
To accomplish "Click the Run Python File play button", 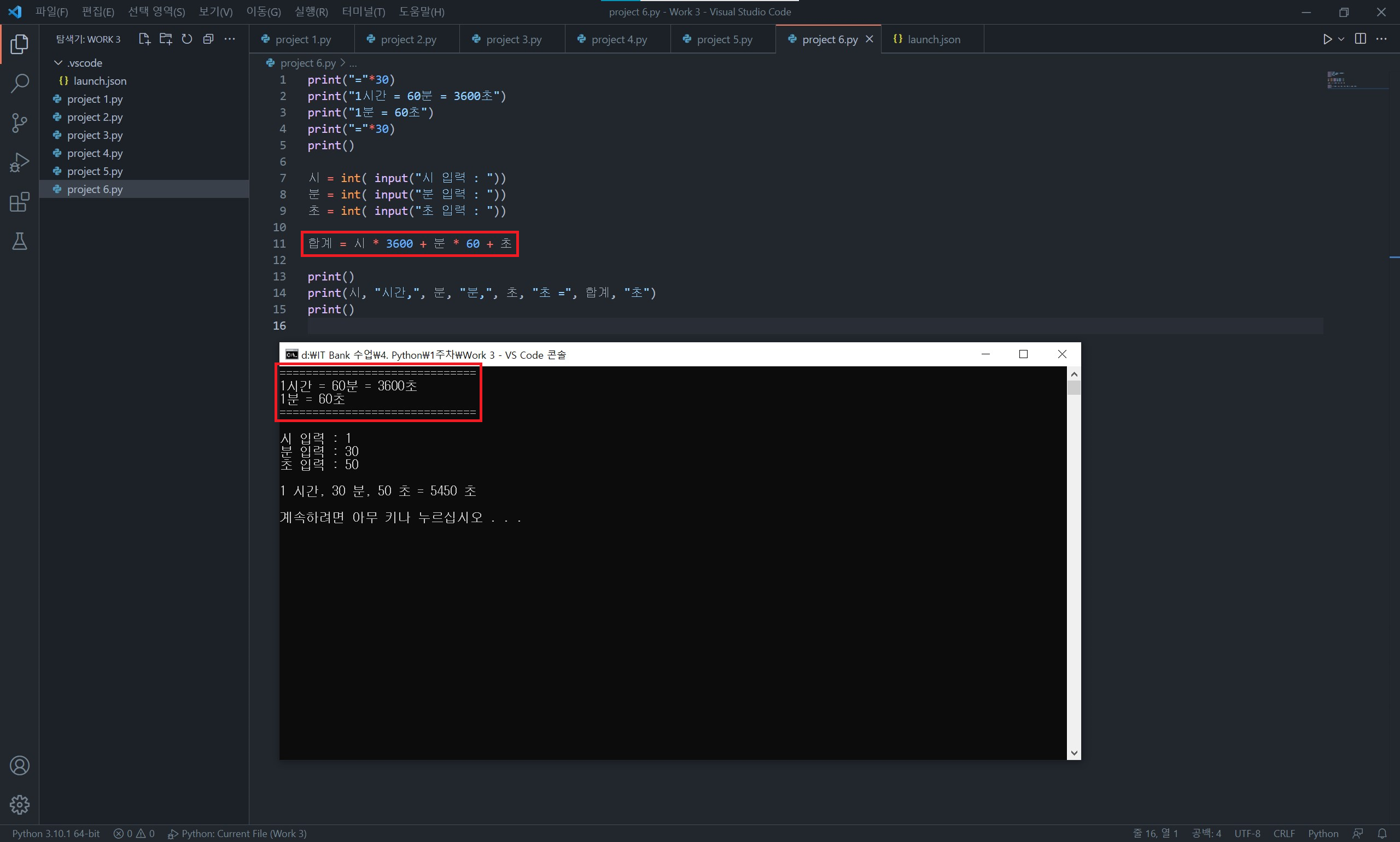I will pyautogui.click(x=1327, y=39).
